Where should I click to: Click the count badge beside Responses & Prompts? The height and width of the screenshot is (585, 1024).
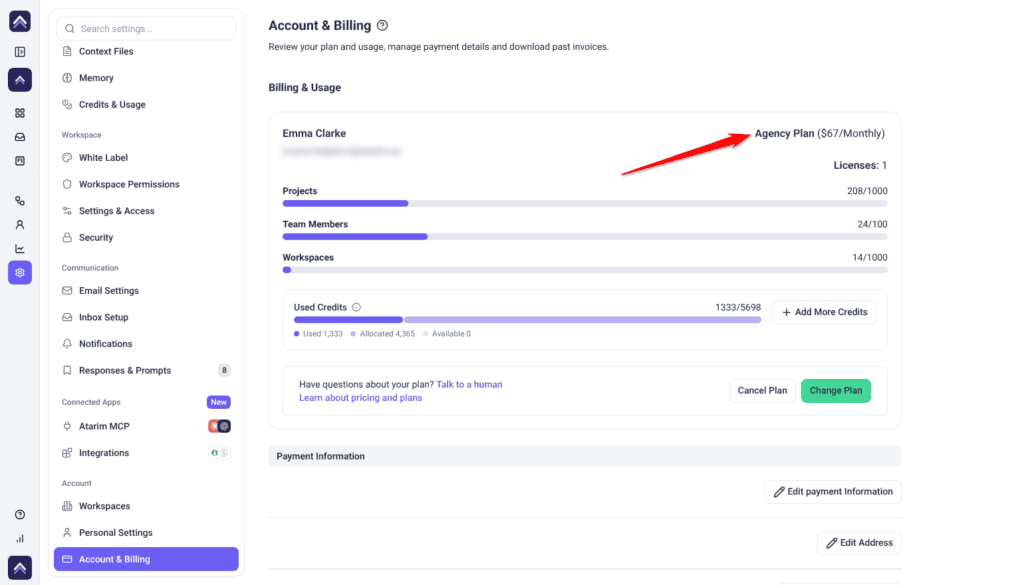click(224, 370)
